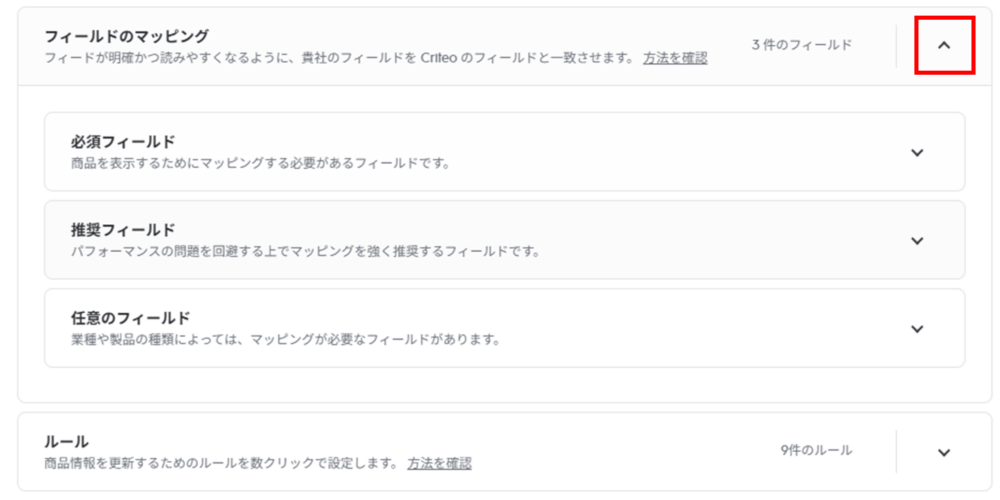The height and width of the screenshot is (500, 1000).
Task: Click the フィールドのマッピング section heading
Action: point(127,36)
